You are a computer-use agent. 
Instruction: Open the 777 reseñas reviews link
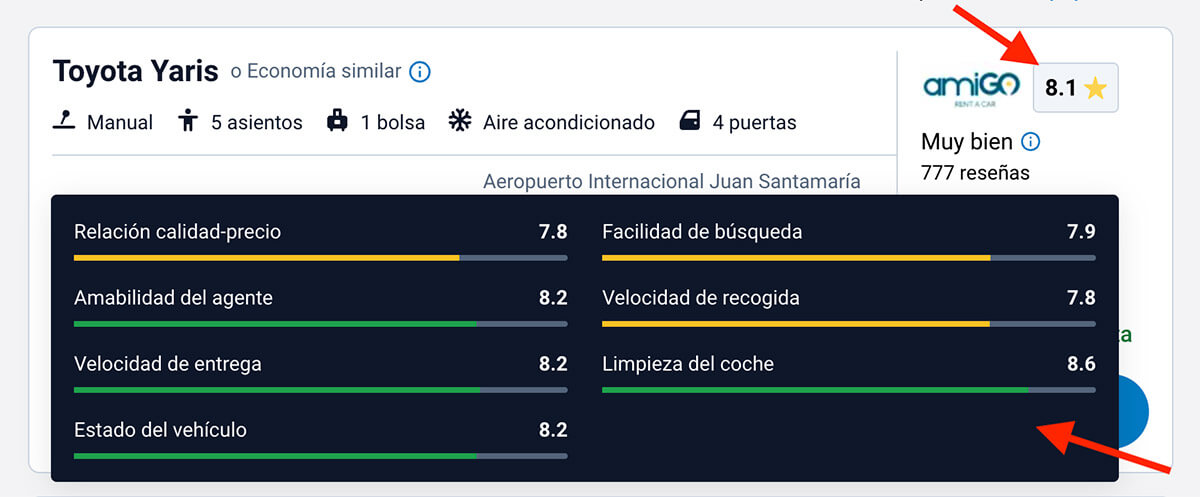[x=975, y=173]
